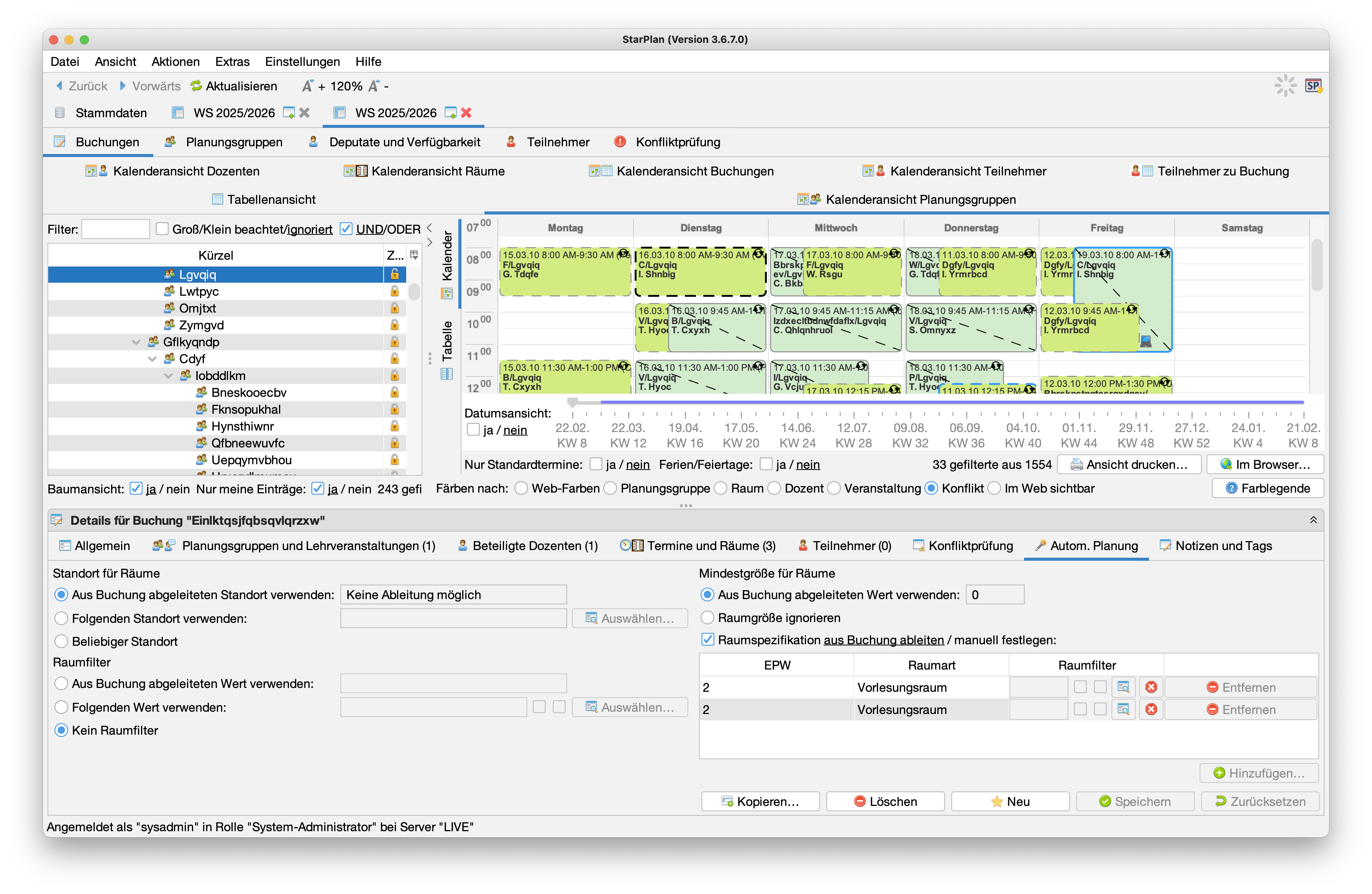Click the vertical Tabelle view icon
This screenshot has width=1372, height=894.
pyautogui.click(x=447, y=374)
